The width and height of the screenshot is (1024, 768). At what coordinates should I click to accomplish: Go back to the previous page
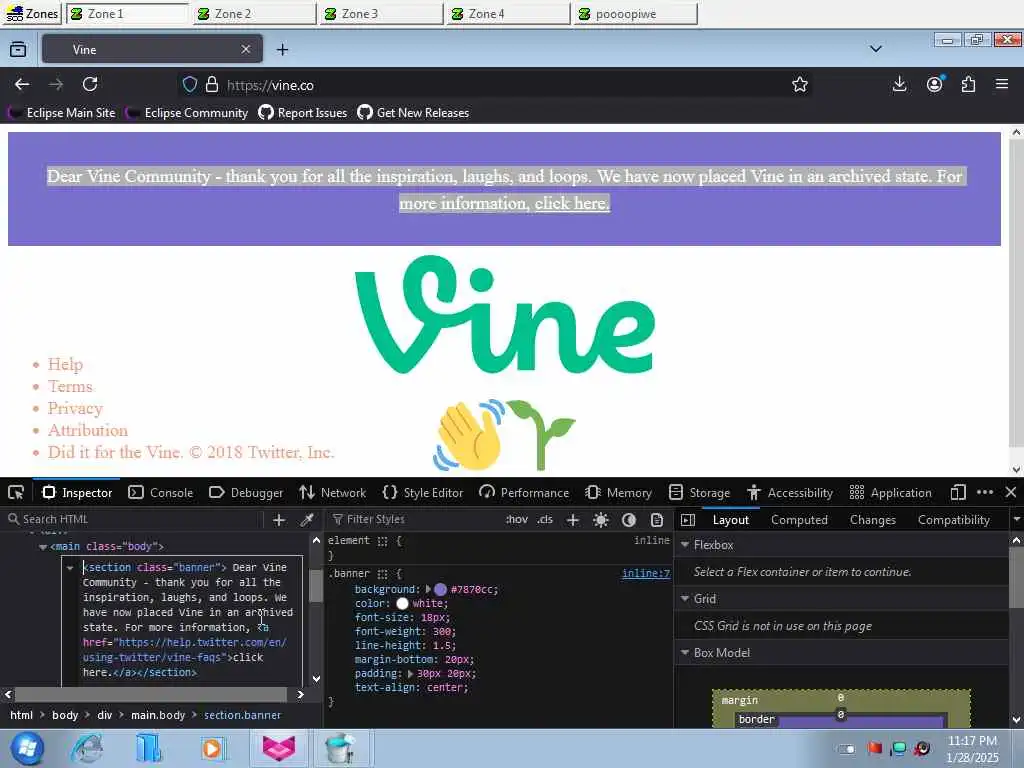click(x=22, y=84)
